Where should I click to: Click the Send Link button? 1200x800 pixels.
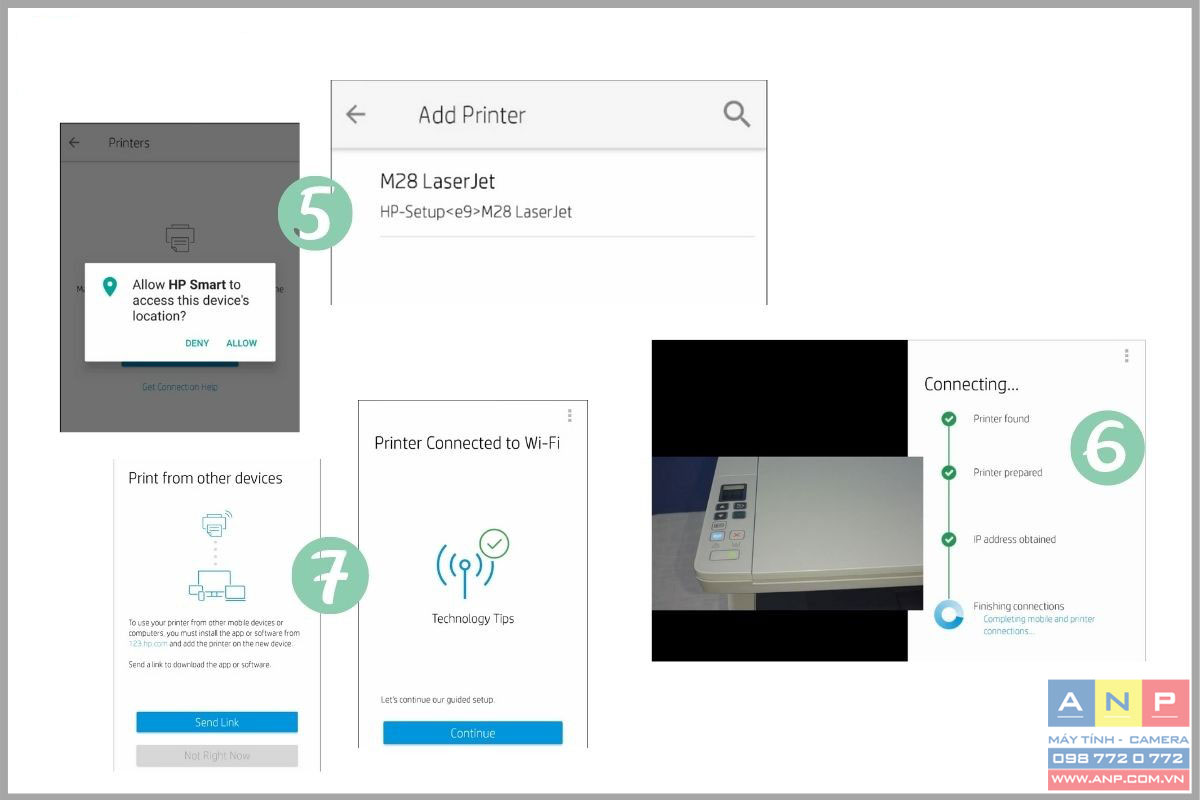[217, 722]
